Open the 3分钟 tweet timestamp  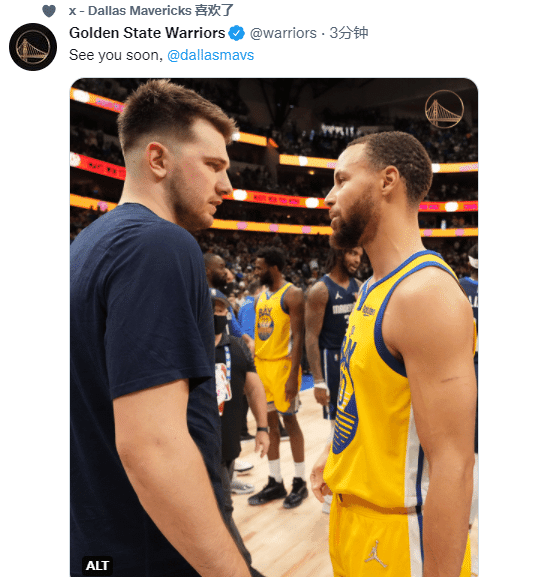pos(348,33)
